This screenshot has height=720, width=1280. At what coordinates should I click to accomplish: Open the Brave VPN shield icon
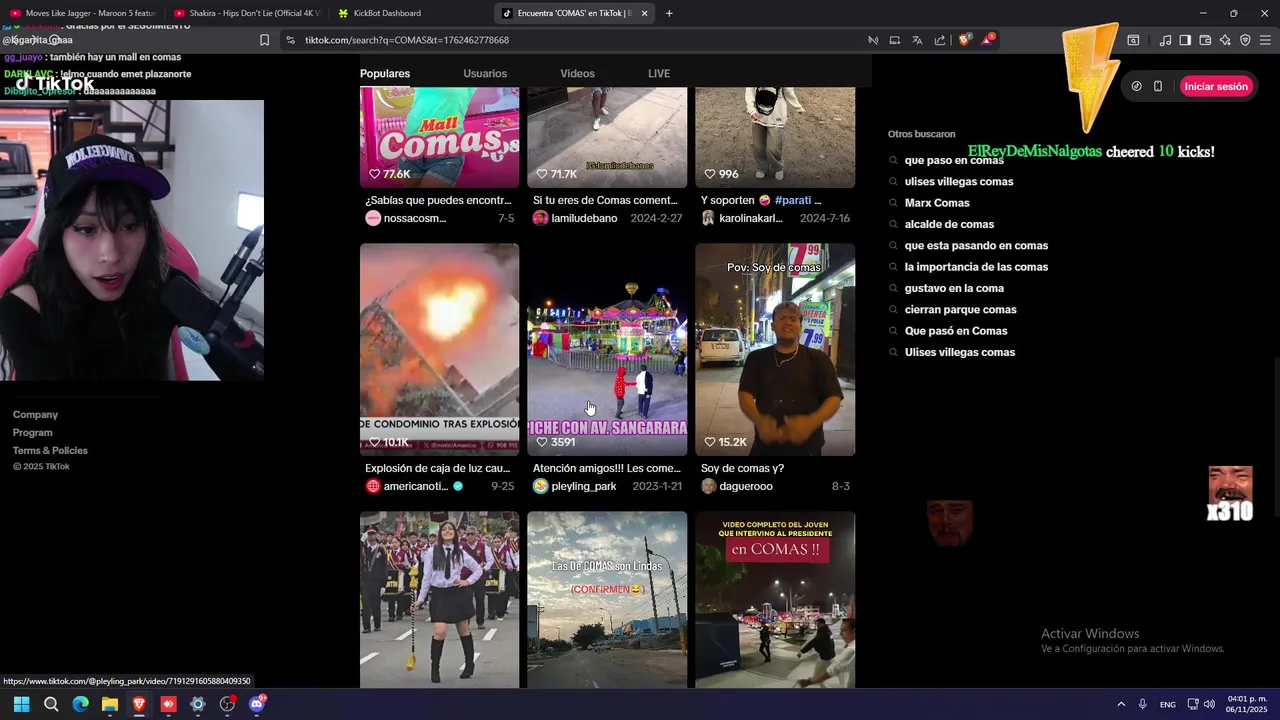tap(1245, 40)
